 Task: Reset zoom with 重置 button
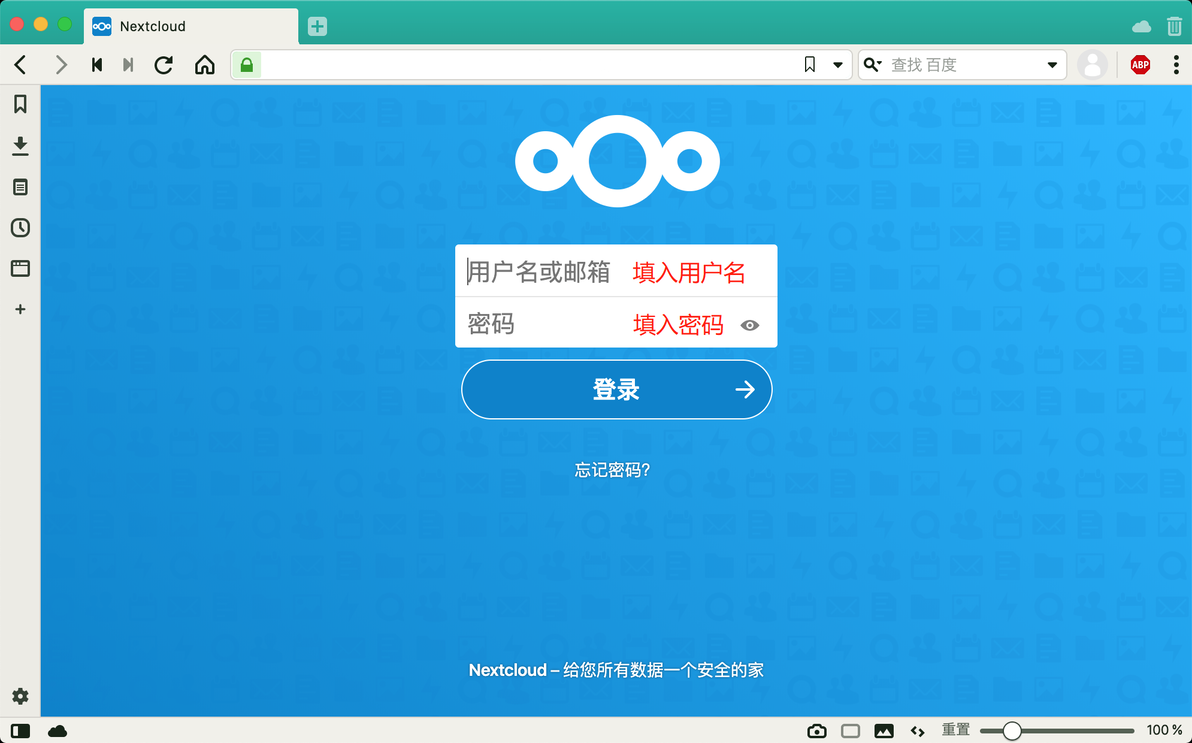[x=956, y=730]
